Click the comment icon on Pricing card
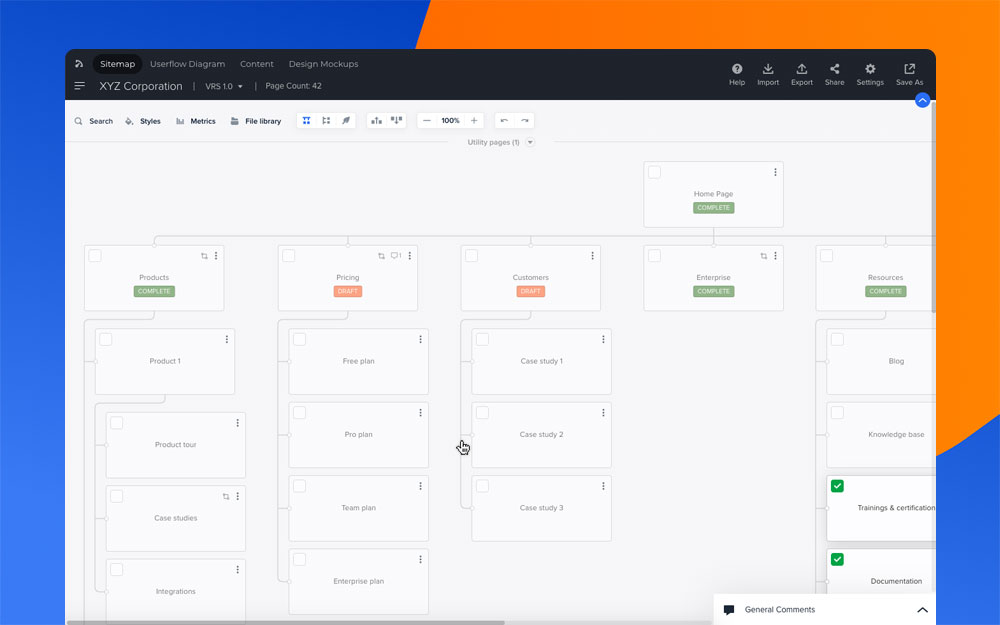Viewport: 1000px width, 625px height. (x=395, y=256)
